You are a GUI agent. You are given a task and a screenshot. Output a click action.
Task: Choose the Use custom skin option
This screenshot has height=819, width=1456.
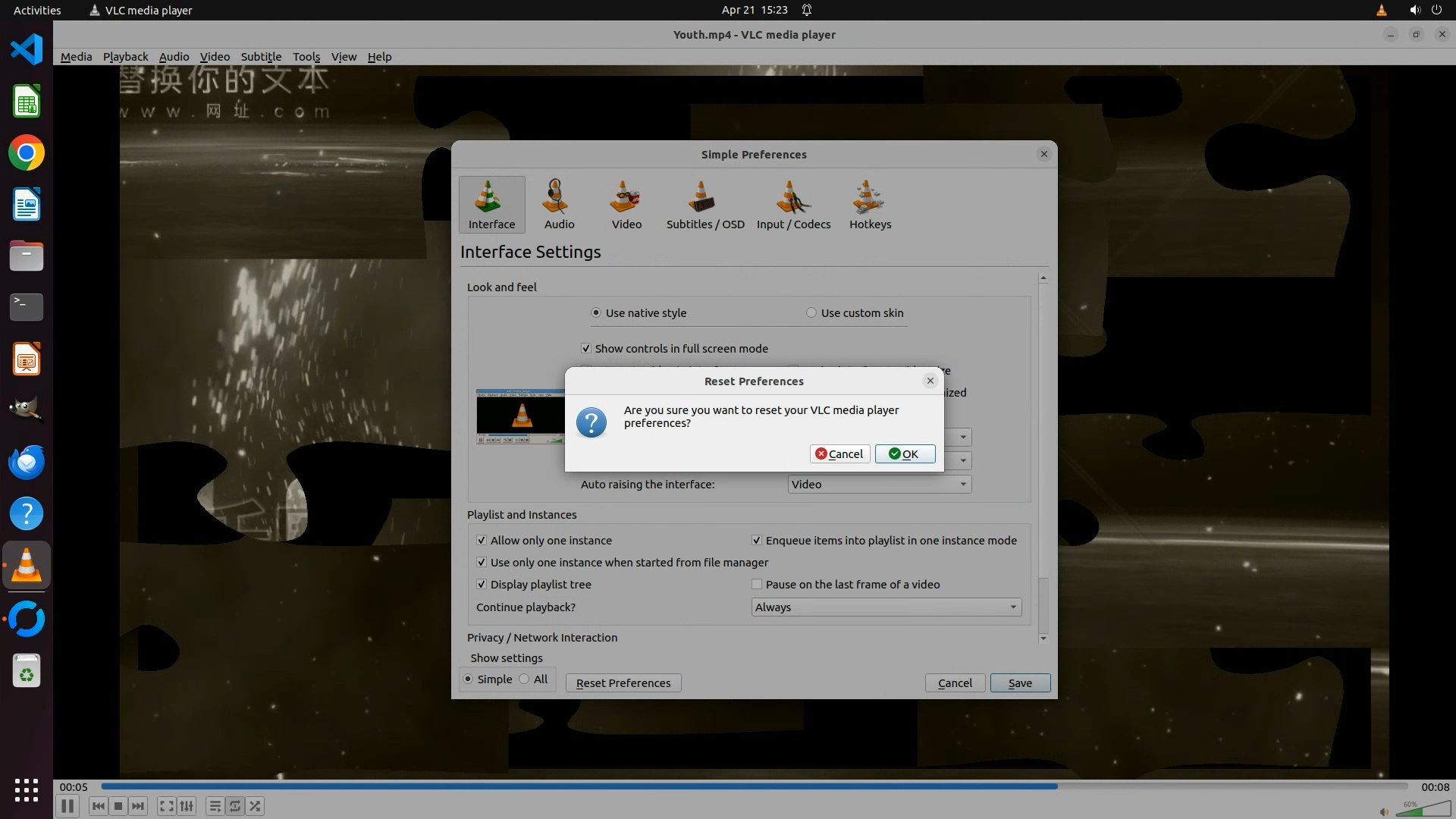(811, 313)
